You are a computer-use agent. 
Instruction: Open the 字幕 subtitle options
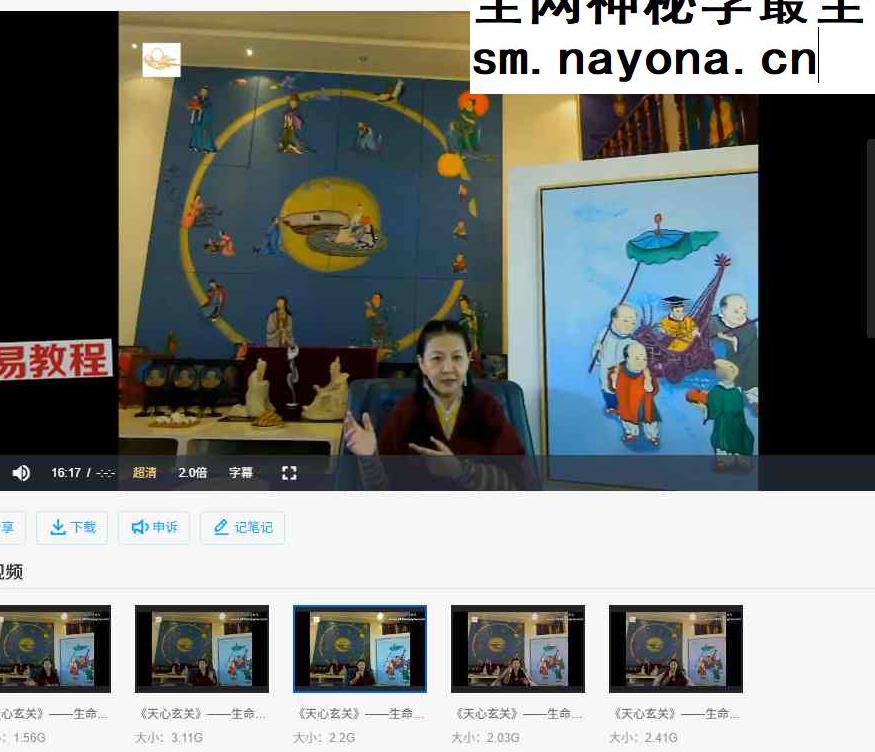coord(241,473)
